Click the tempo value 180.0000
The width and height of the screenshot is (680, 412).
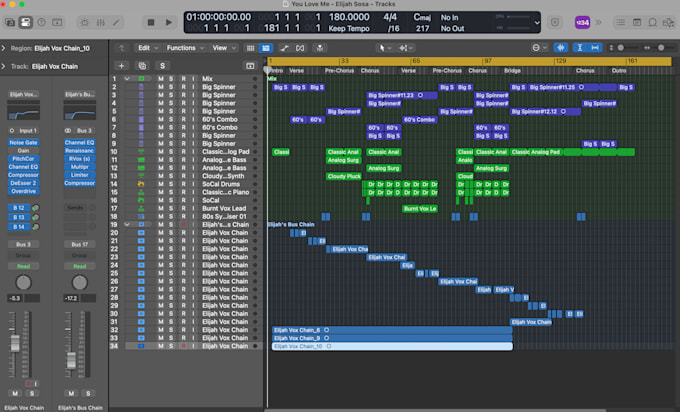pos(349,17)
